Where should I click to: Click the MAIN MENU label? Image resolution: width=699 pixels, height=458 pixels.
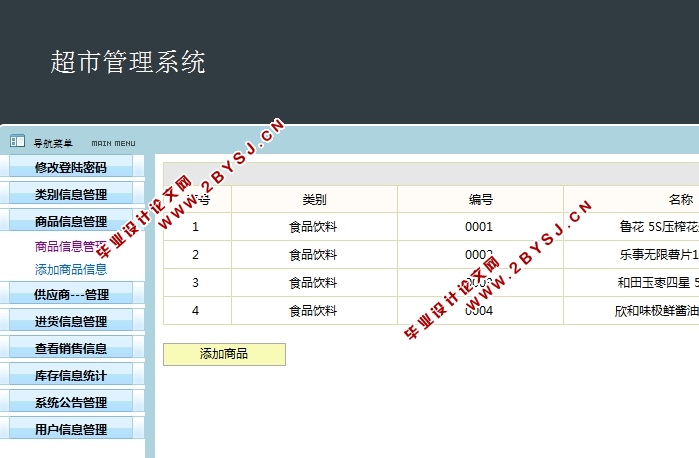(x=113, y=143)
